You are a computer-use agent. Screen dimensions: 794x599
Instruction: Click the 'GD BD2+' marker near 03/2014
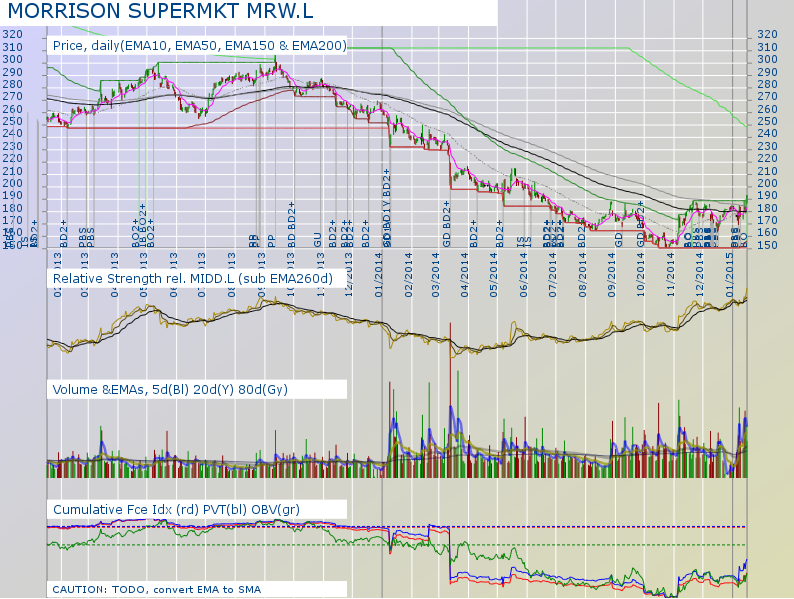point(446,224)
